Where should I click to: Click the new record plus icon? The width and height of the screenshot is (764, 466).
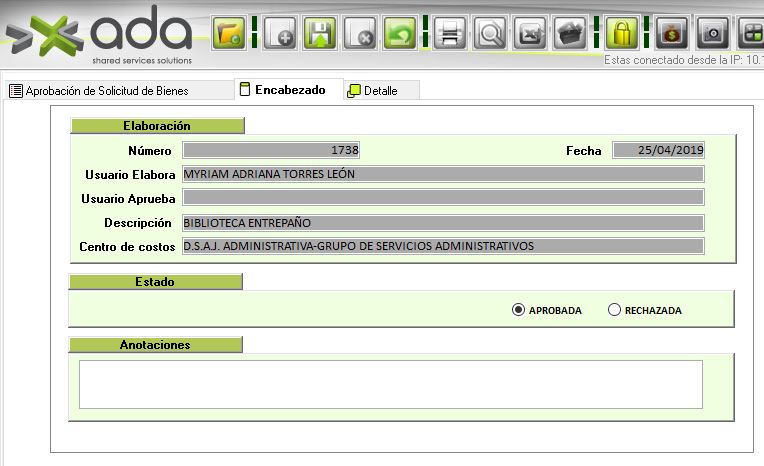pyautogui.click(x=279, y=33)
